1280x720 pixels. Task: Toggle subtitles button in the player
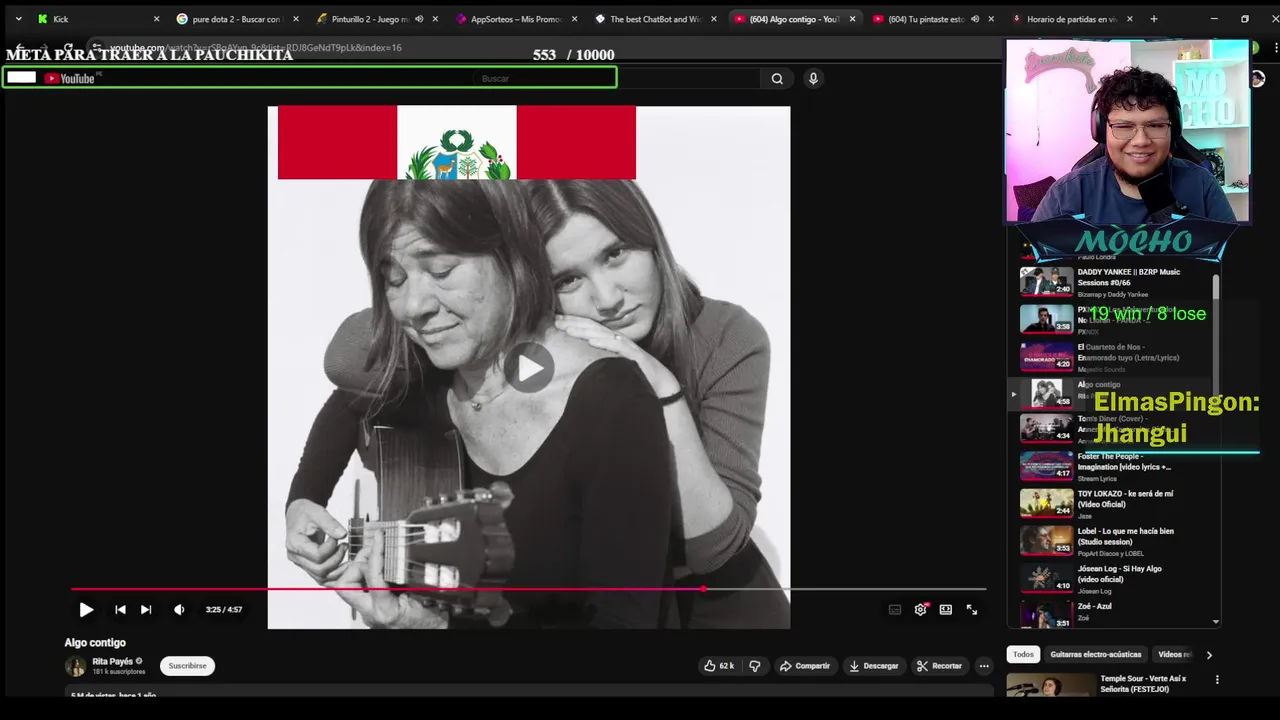[895, 609]
